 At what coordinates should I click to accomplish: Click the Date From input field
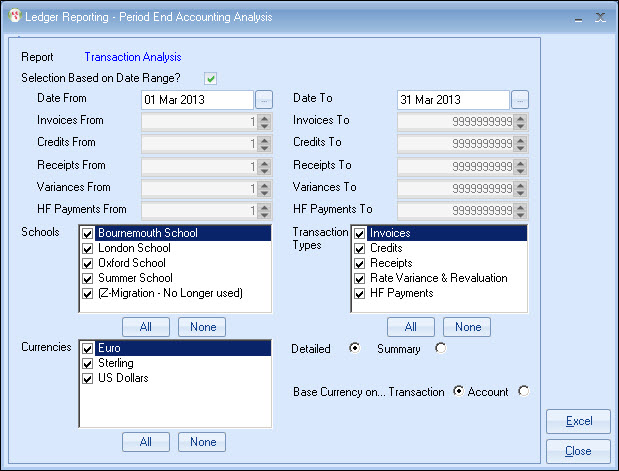197,99
